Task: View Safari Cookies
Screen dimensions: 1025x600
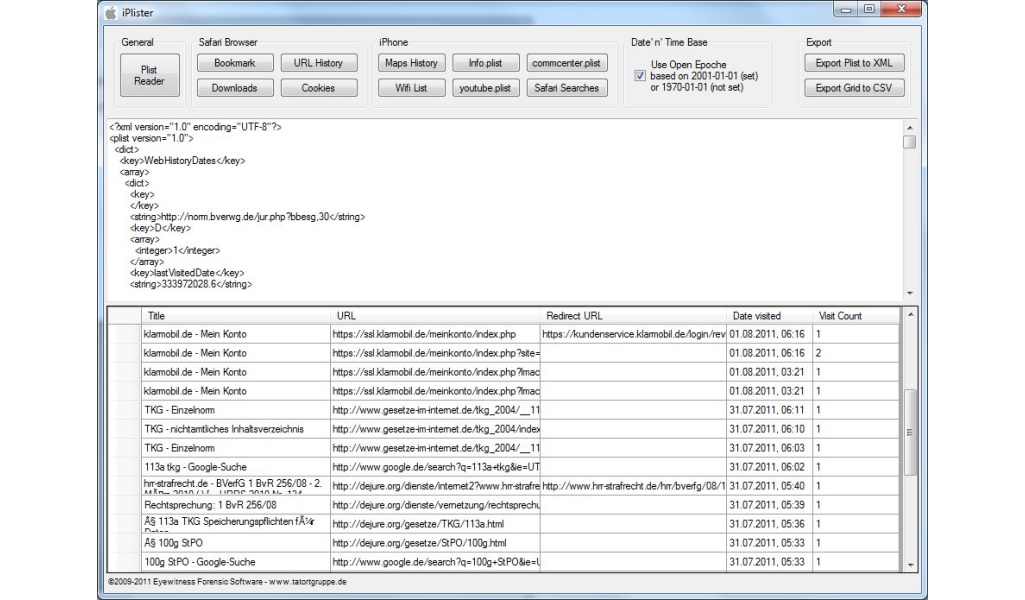Action: click(318, 88)
